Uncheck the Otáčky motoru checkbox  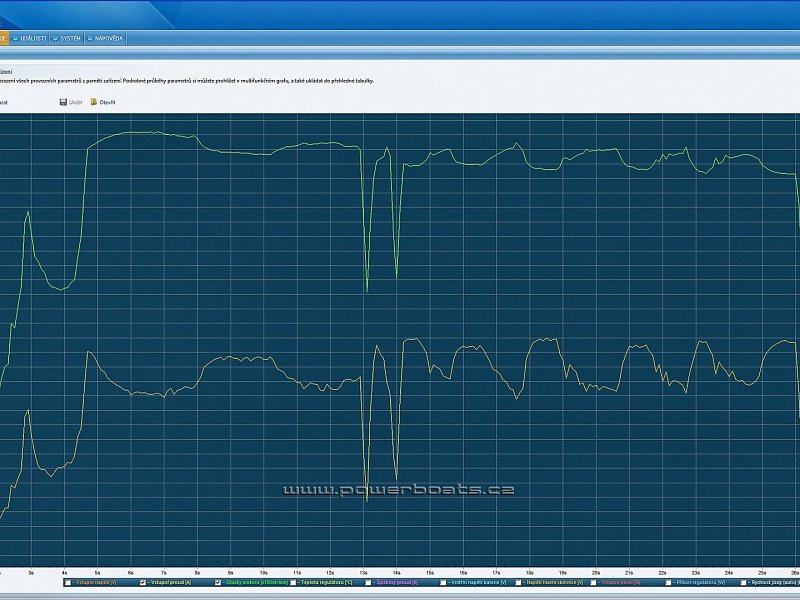pyautogui.click(x=218, y=582)
